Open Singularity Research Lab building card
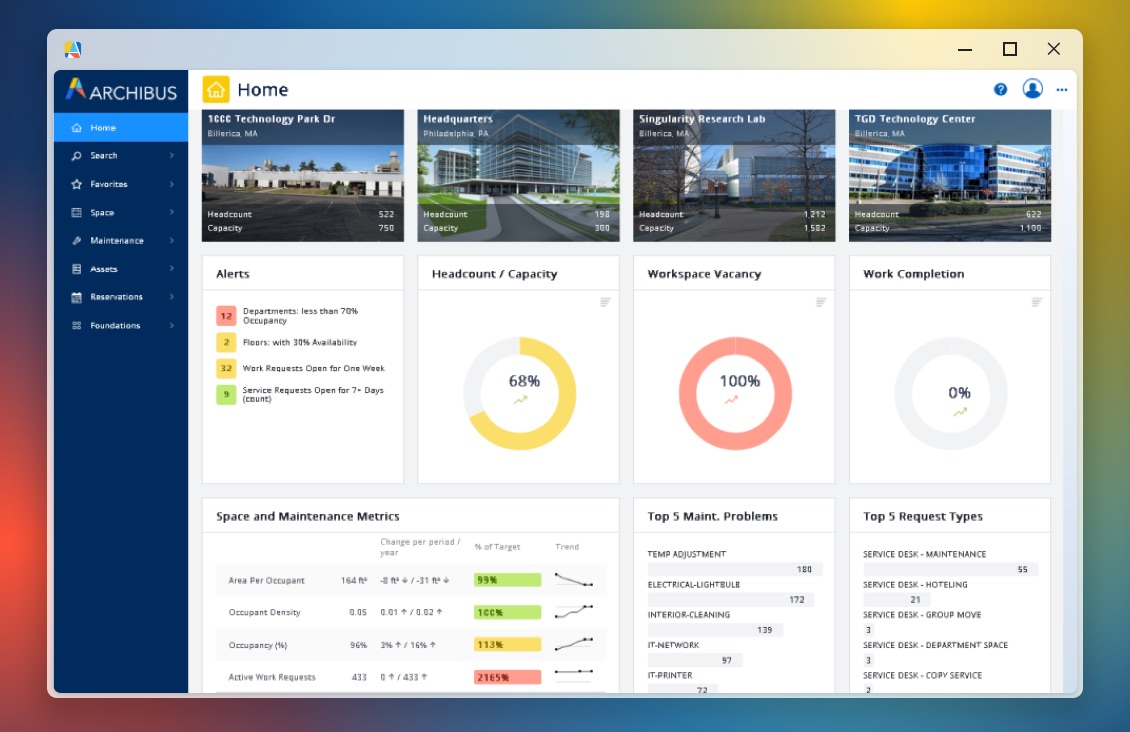 (x=734, y=175)
